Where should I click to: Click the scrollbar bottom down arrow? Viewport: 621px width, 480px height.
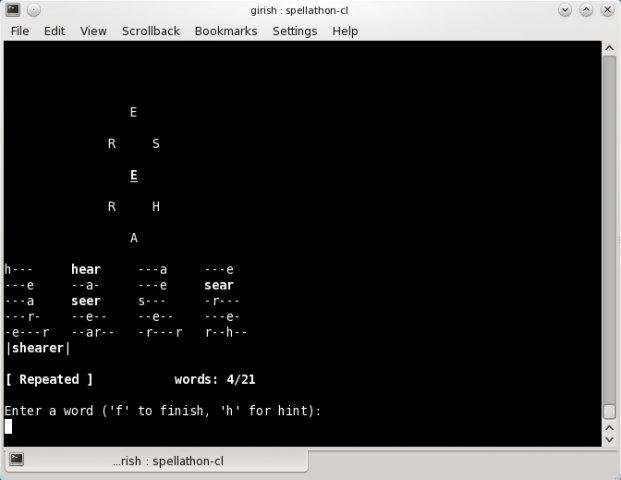click(609, 438)
